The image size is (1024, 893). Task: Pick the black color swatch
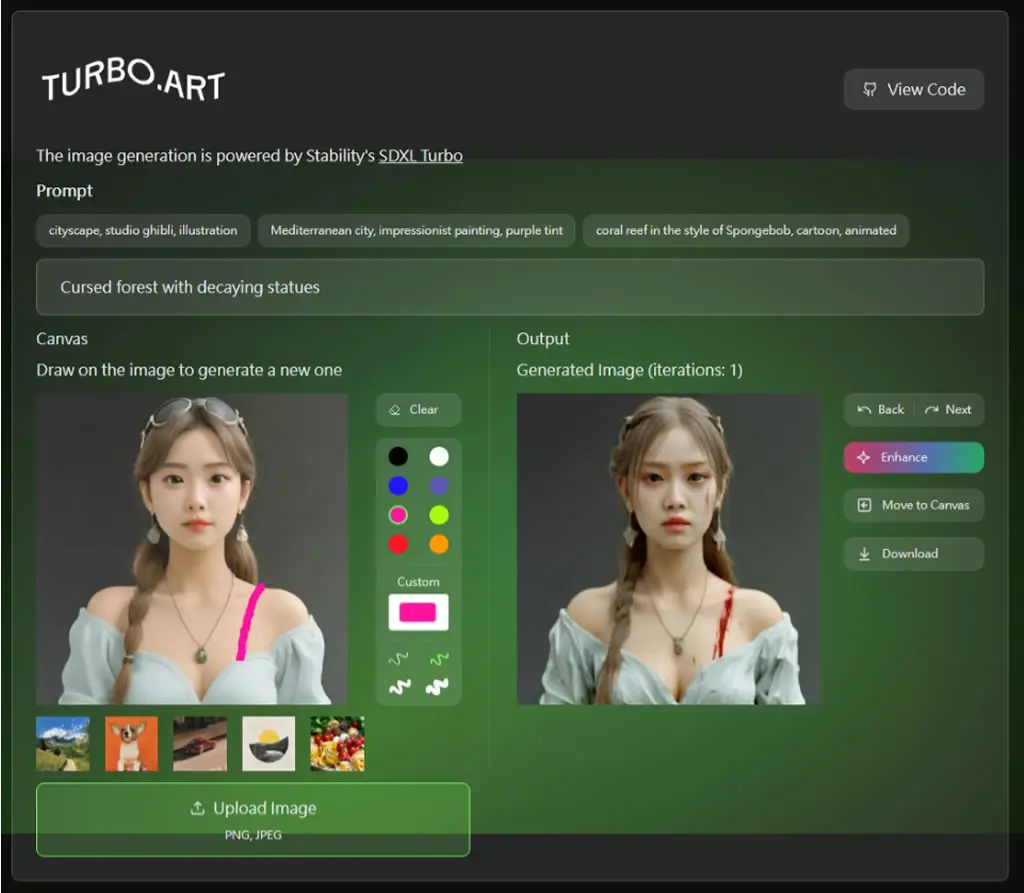(x=398, y=456)
